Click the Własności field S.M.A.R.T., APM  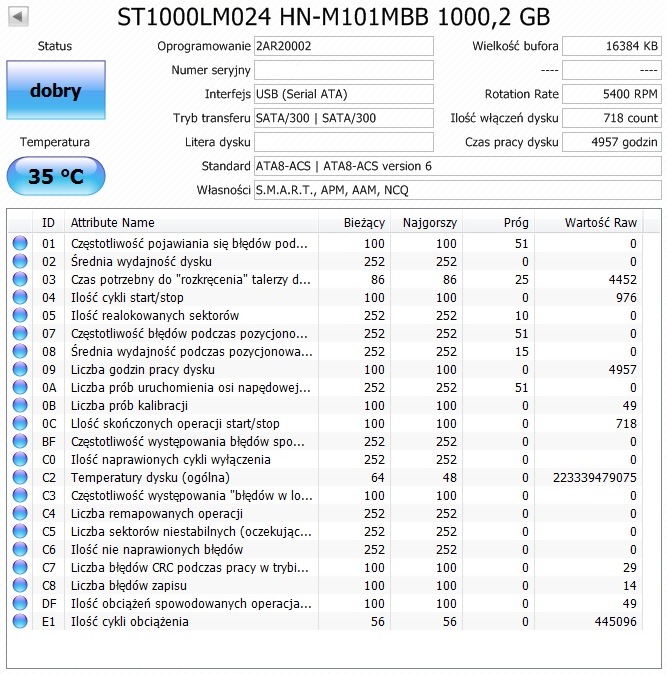(458, 190)
